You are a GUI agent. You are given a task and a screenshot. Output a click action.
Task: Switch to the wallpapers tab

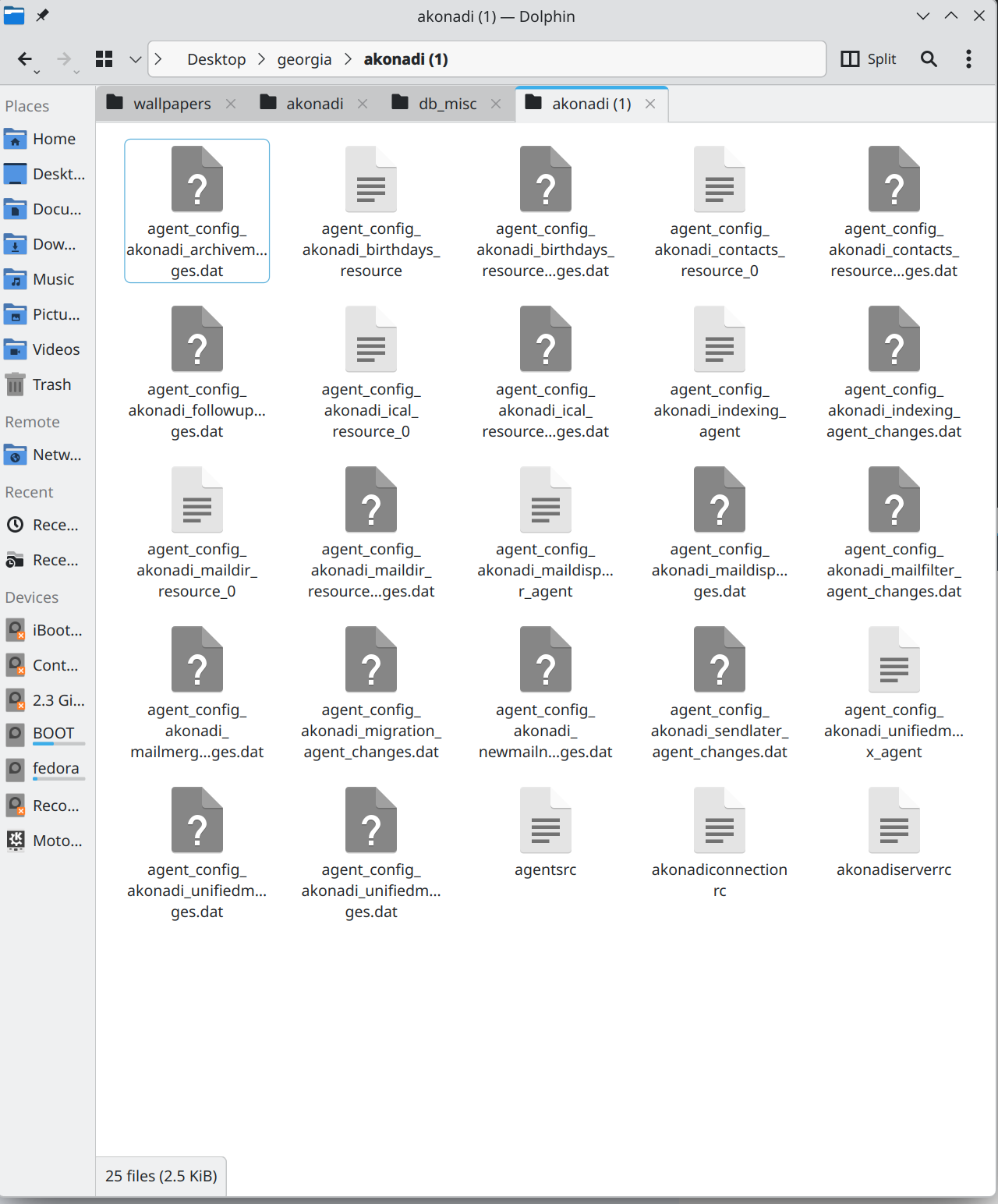[x=172, y=104]
